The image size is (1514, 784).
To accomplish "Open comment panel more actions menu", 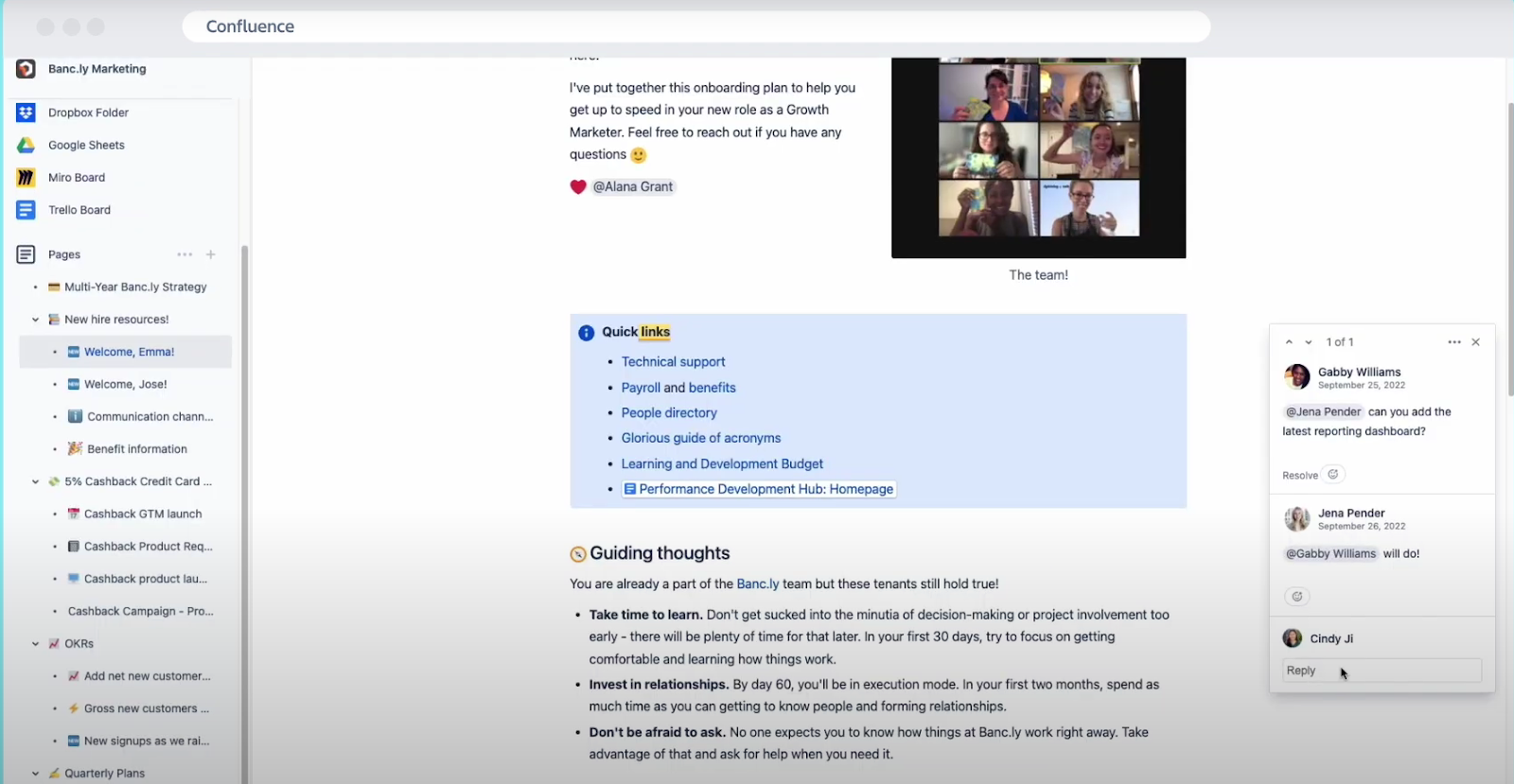I will click(1454, 342).
